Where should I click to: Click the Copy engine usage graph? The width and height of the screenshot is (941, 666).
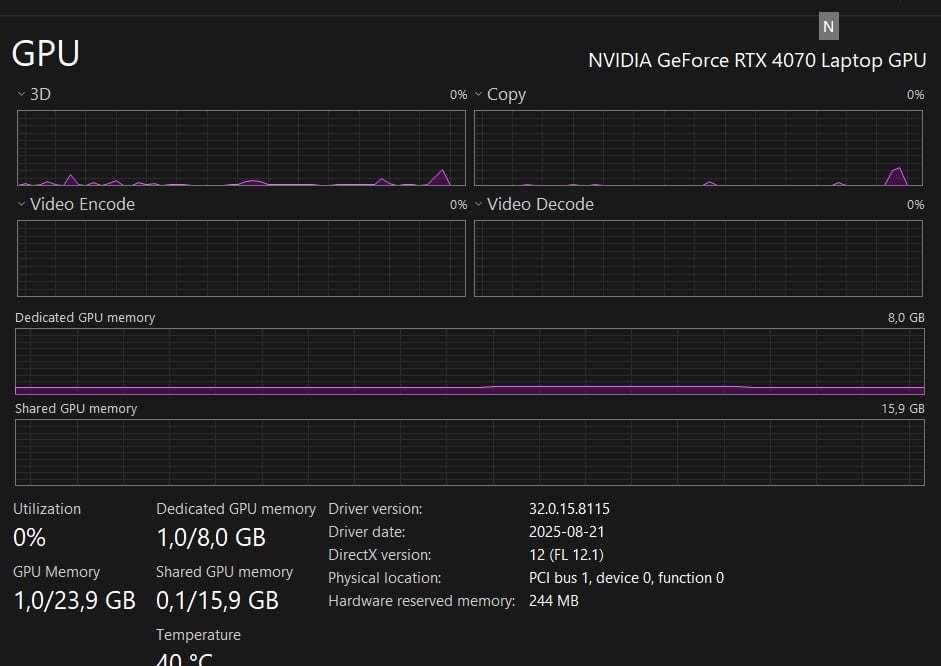pos(698,148)
